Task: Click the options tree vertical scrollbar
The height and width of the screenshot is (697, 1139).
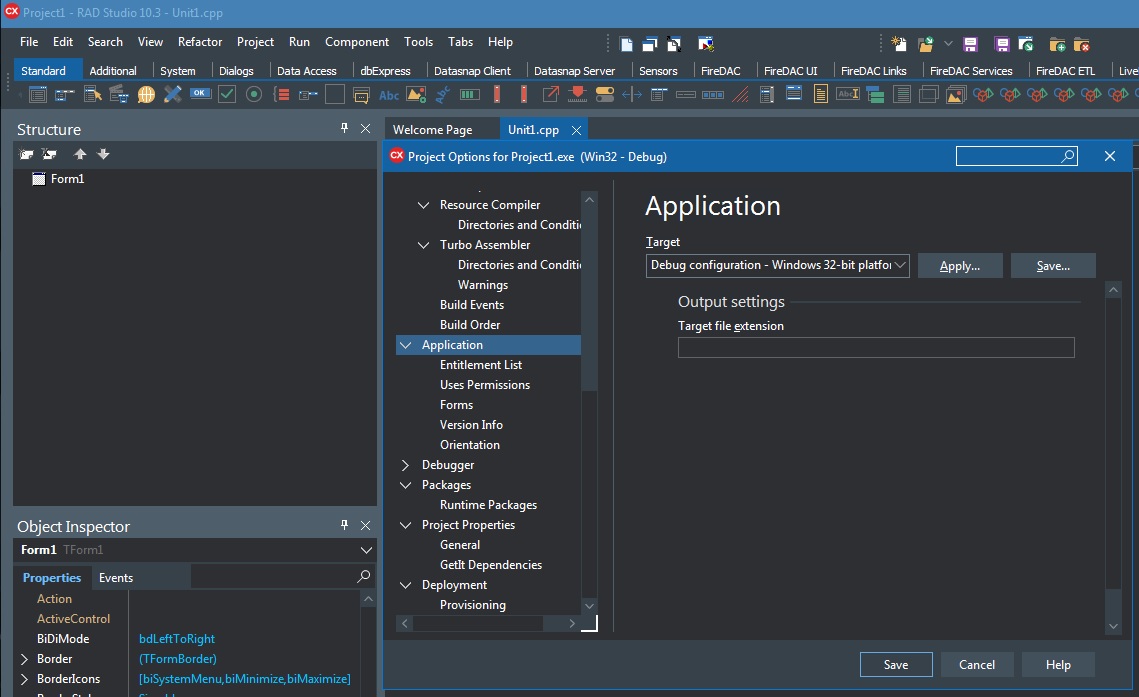Action: click(x=589, y=402)
